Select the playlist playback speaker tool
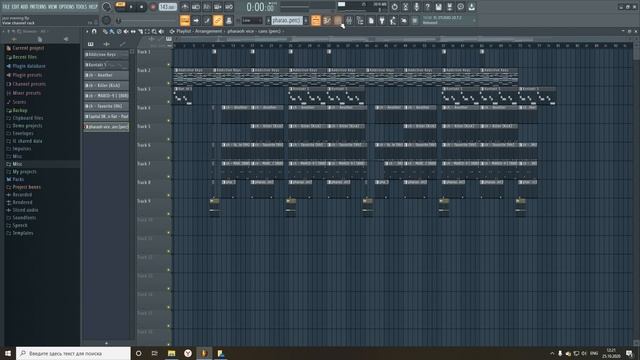The width and height of the screenshot is (640, 360). click(161, 31)
